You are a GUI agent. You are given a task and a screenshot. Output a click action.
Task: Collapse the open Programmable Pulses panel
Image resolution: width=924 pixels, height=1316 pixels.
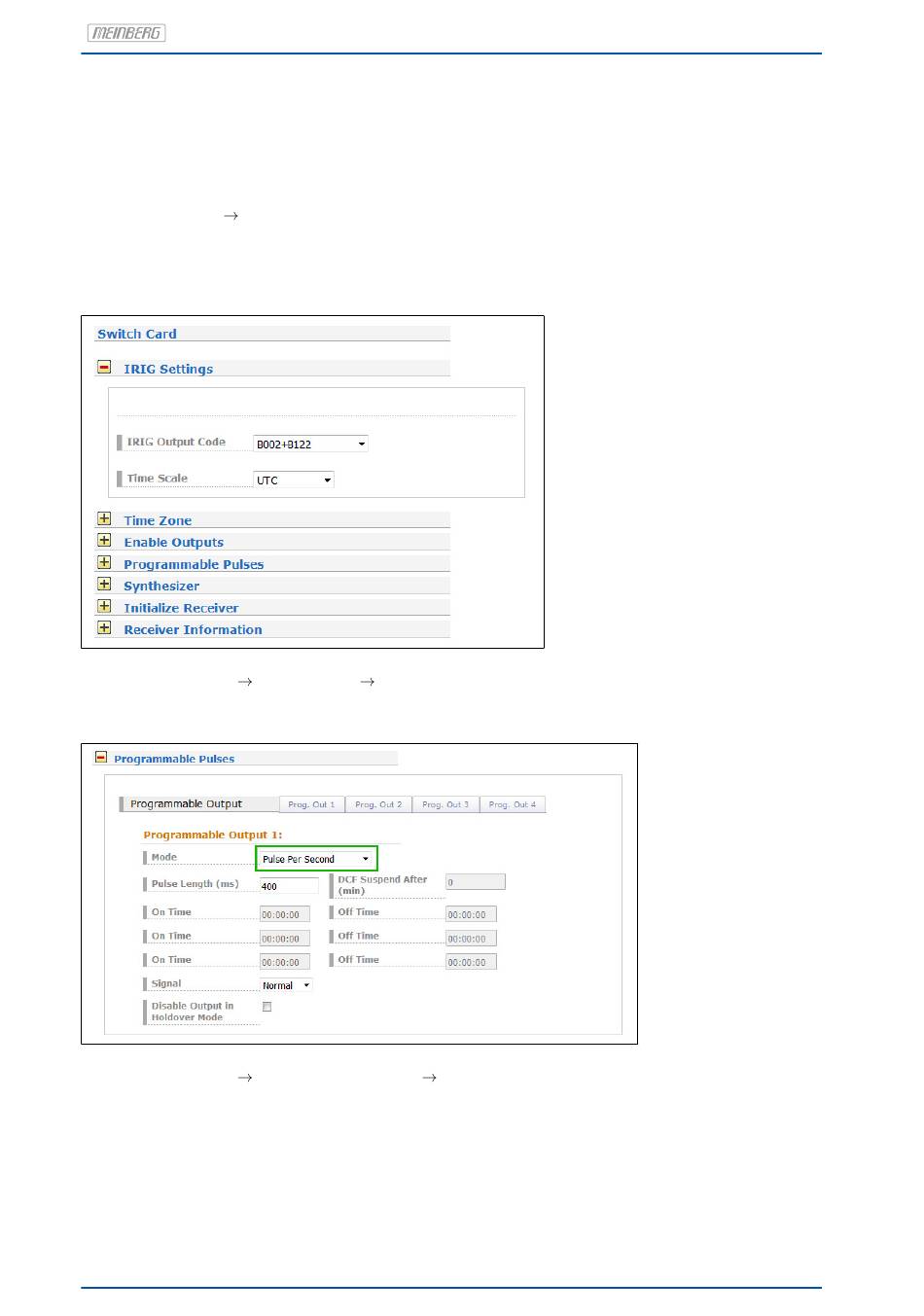(101, 757)
